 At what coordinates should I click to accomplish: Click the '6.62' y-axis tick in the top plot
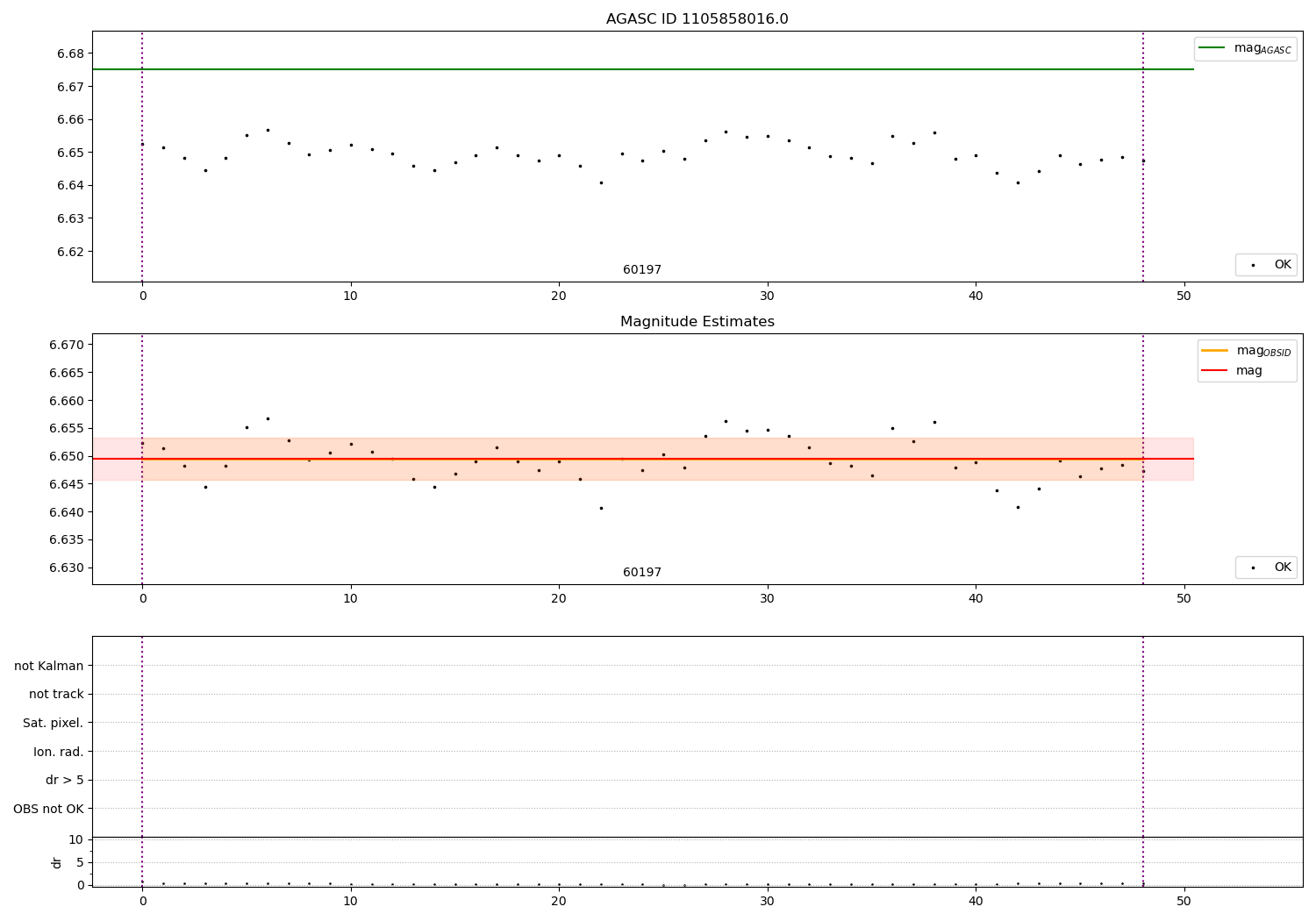tap(70, 252)
